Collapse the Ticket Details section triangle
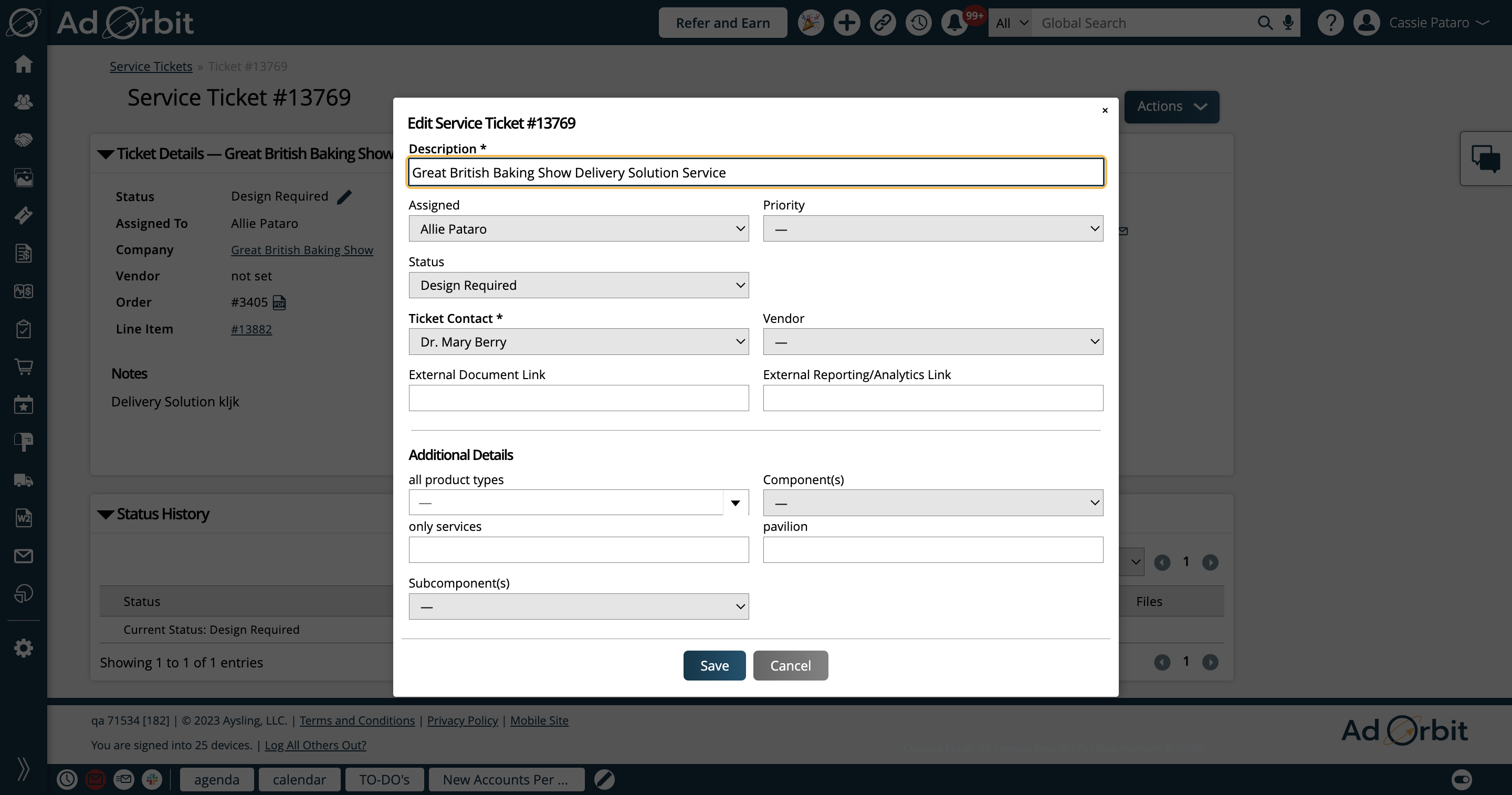This screenshot has width=1512, height=795. [x=106, y=154]
